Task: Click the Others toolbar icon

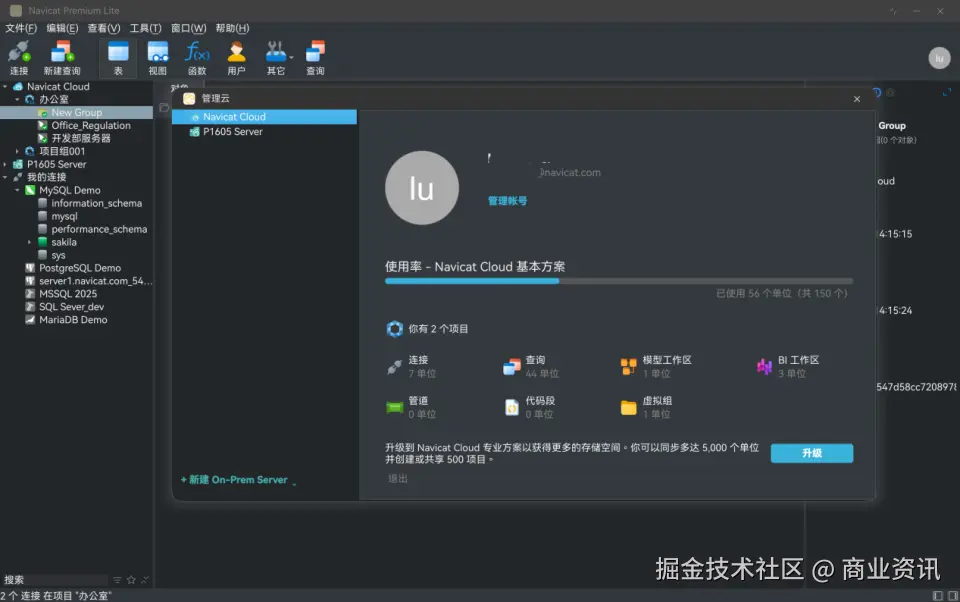Action: click(277, 58)
